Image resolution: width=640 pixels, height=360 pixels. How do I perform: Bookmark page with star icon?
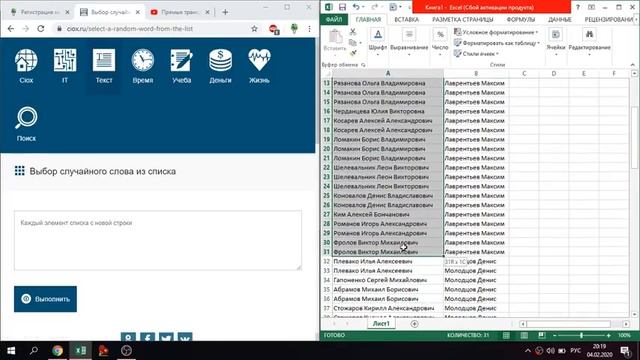[x=254, y=29]
